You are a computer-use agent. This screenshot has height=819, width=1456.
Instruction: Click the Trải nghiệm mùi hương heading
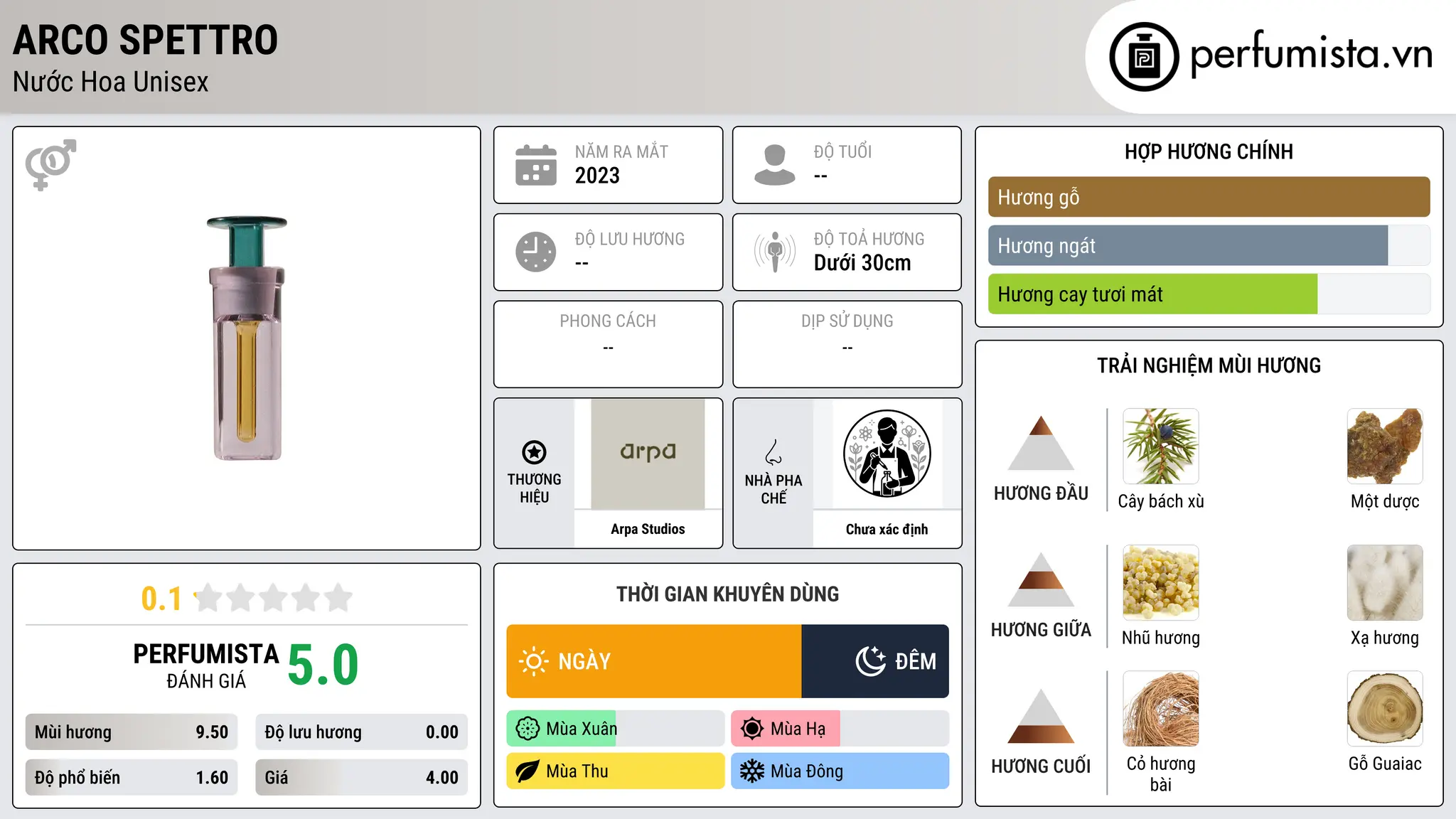1209,365
